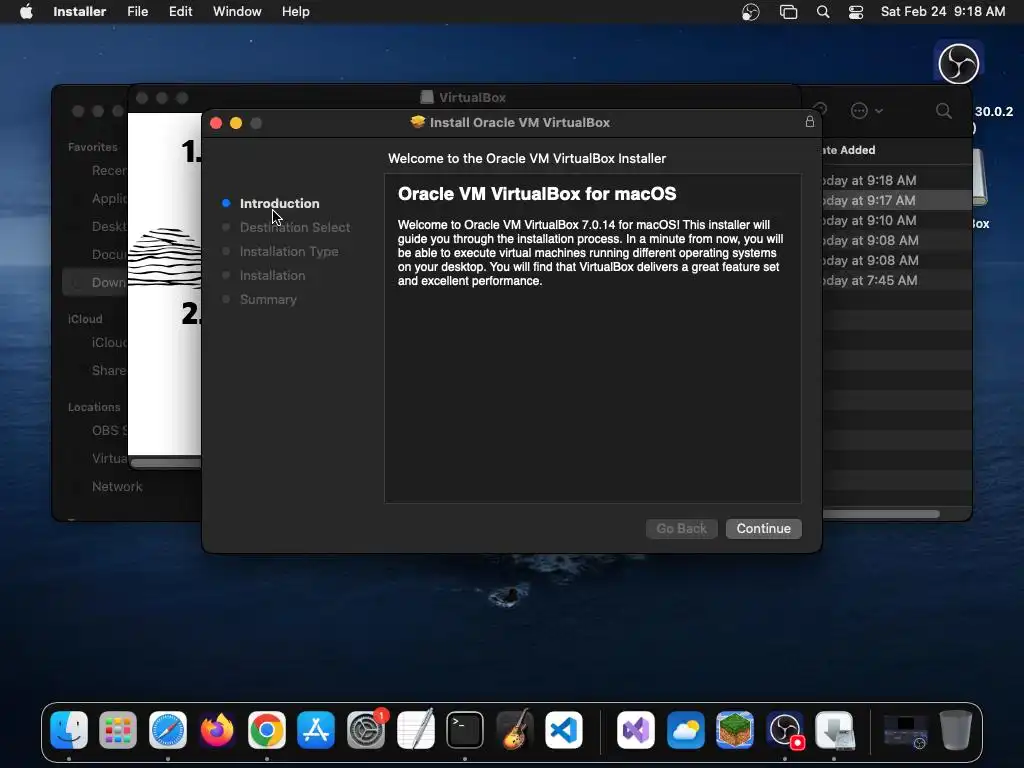Click the Date Added column header in Finder
The width and height of the screenshot is (1024, 768).
click(848, 150)
